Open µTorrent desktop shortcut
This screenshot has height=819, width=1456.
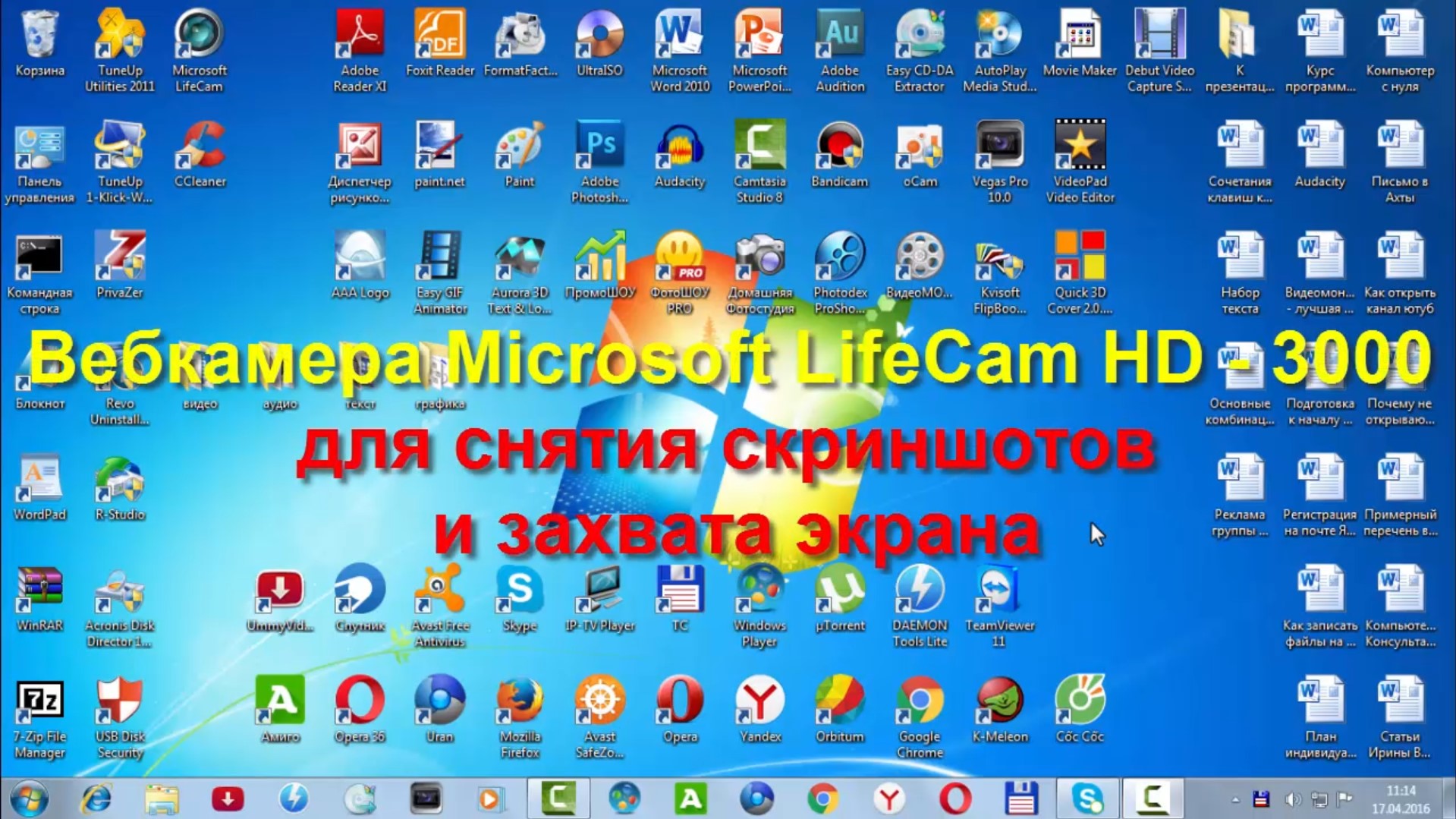[x=840, y=599]
